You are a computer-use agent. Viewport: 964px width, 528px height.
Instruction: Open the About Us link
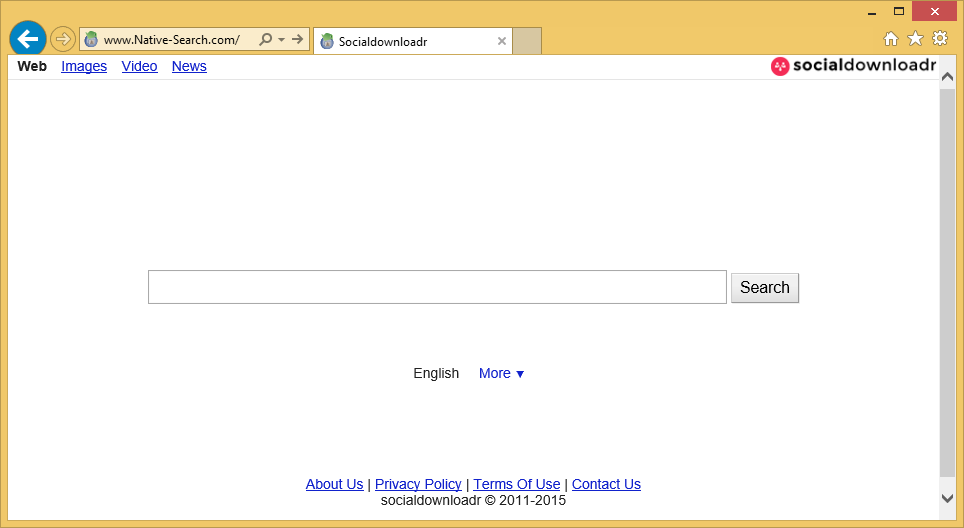coord(334,484)
